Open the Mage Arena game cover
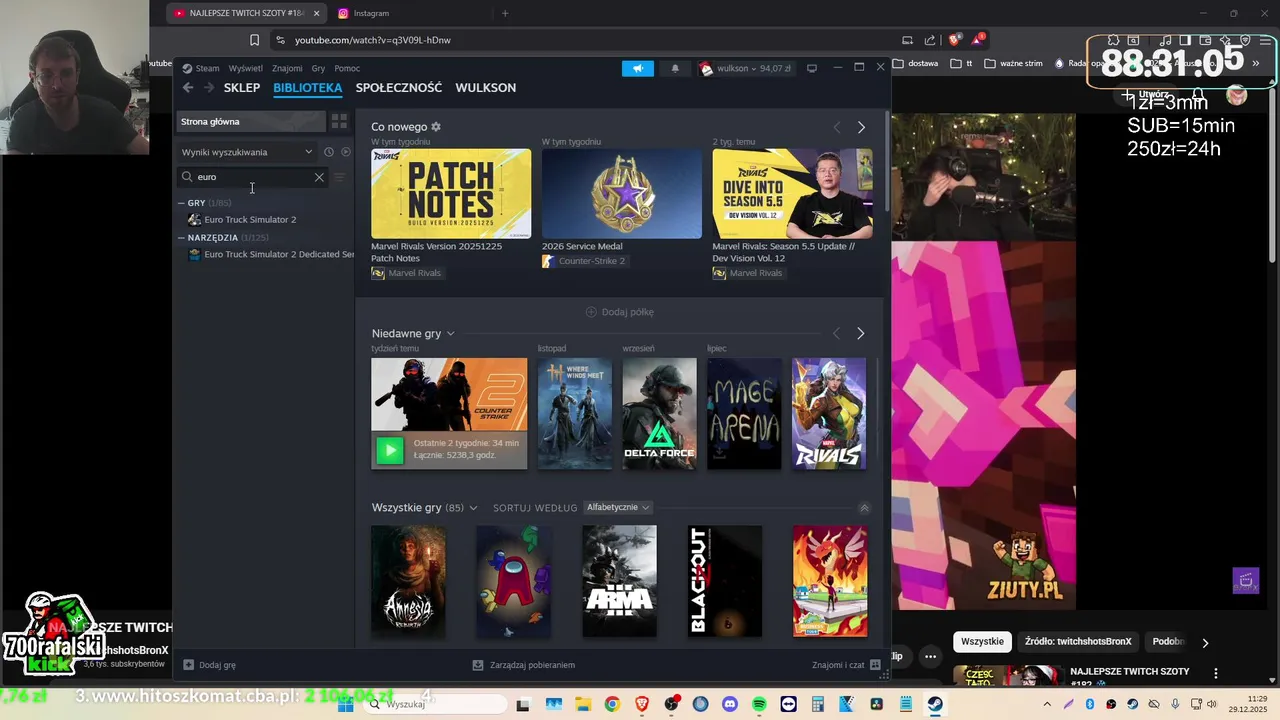 744,414
